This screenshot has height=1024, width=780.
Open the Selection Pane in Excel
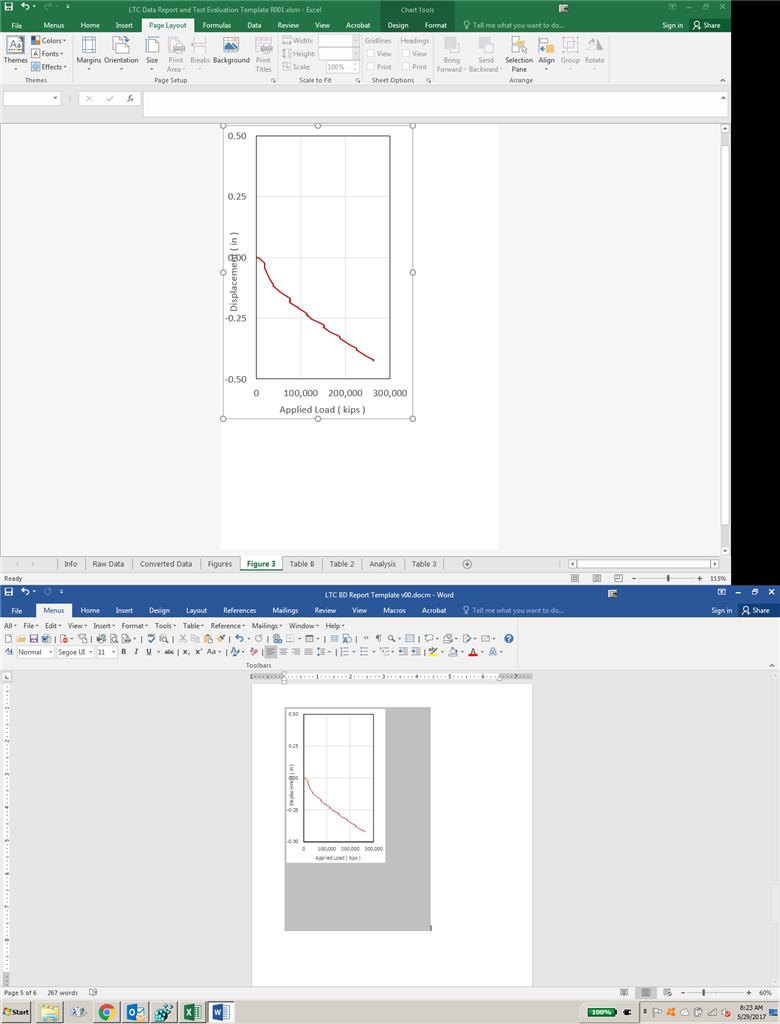519,53
